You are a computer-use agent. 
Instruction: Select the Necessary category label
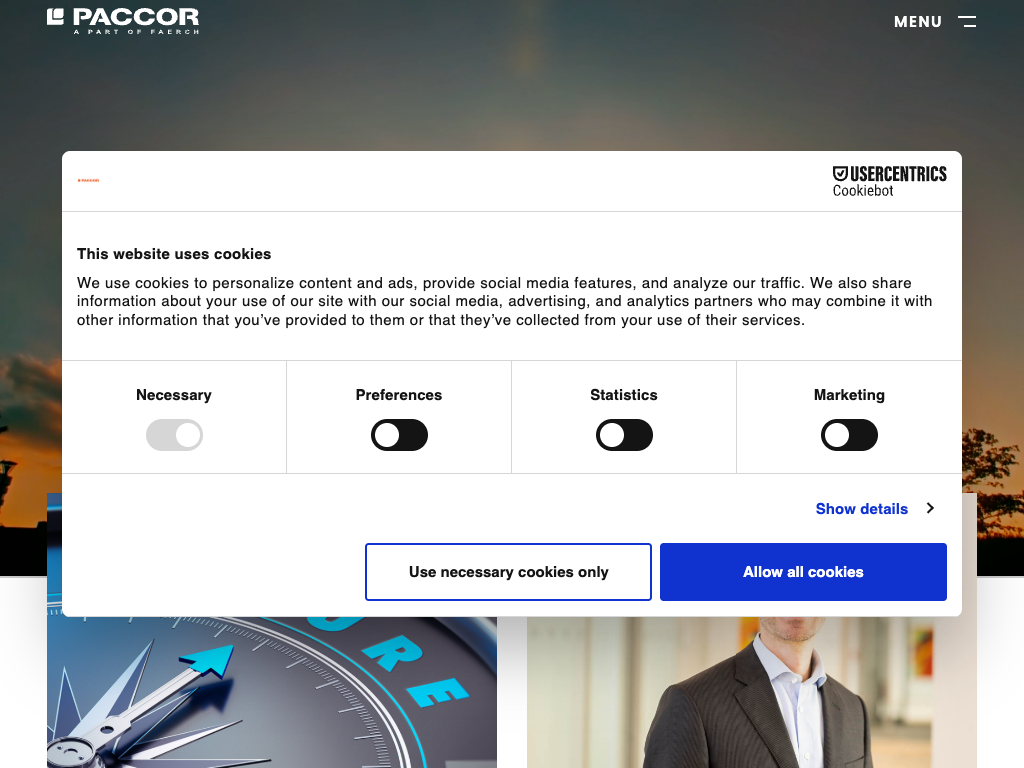(174, 395)
